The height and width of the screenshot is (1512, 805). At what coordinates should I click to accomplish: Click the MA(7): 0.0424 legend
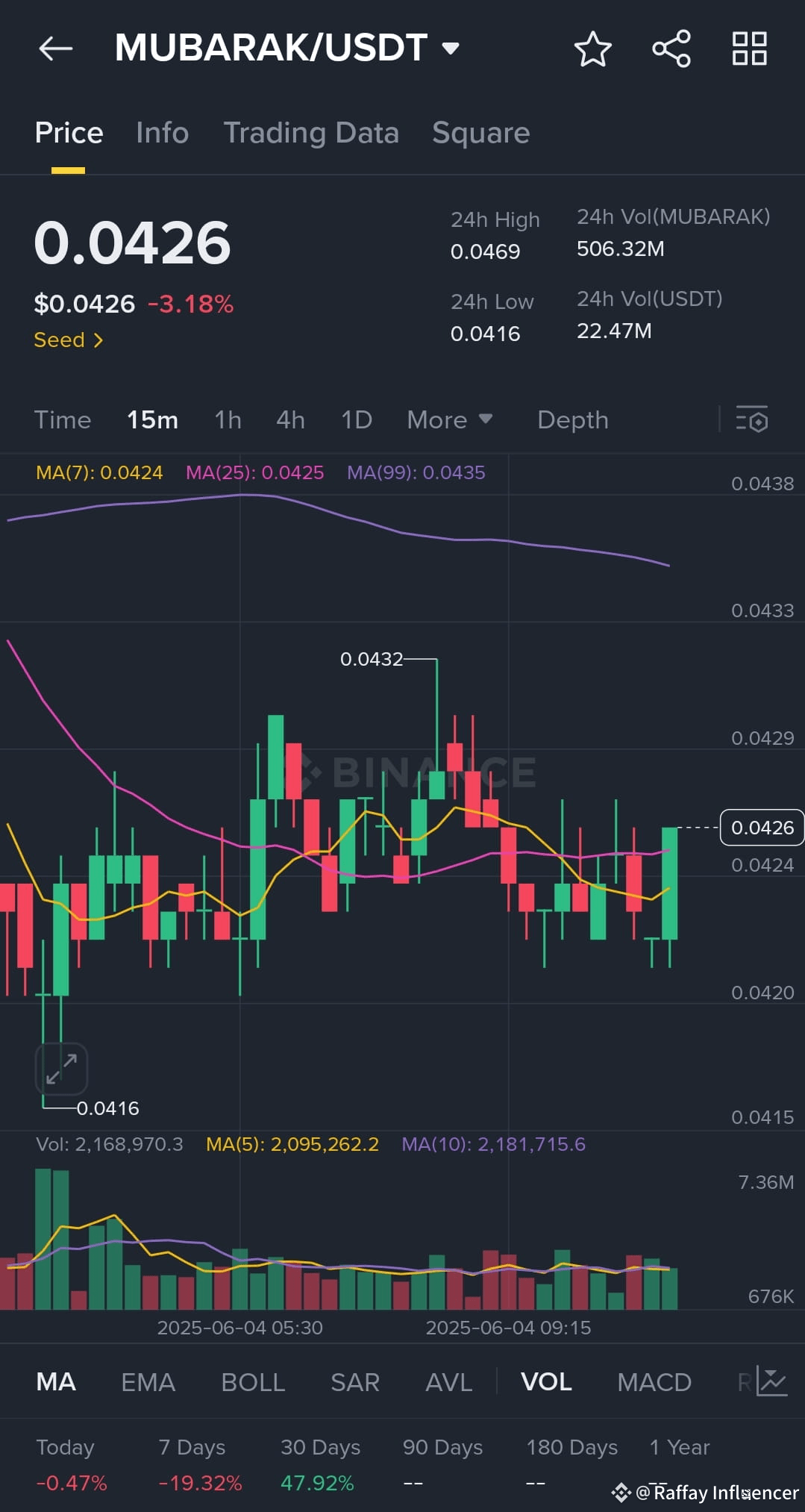(99, 472)
